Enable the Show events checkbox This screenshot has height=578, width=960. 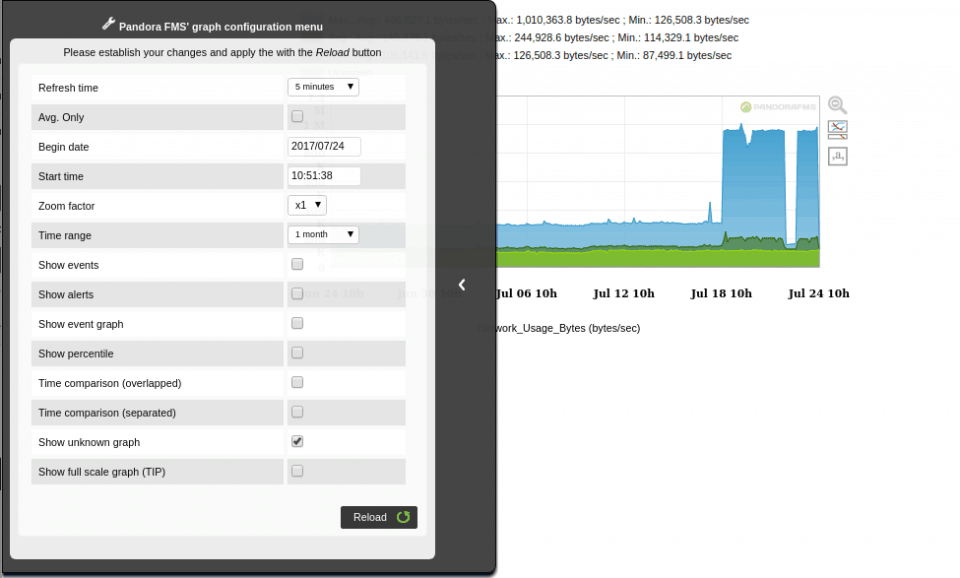click(x=297, y=264)
